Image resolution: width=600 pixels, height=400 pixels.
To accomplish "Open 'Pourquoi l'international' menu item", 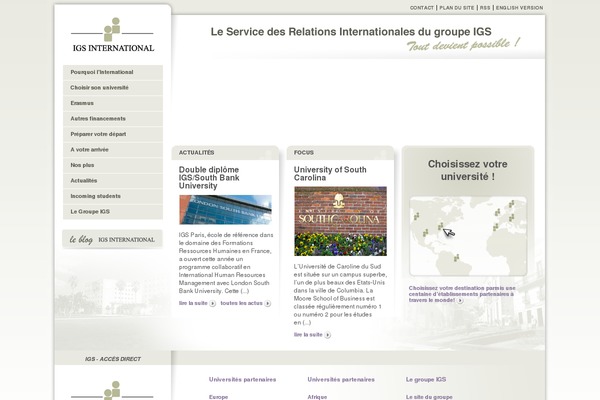I will pyautogui.click(x=113, y=72).
